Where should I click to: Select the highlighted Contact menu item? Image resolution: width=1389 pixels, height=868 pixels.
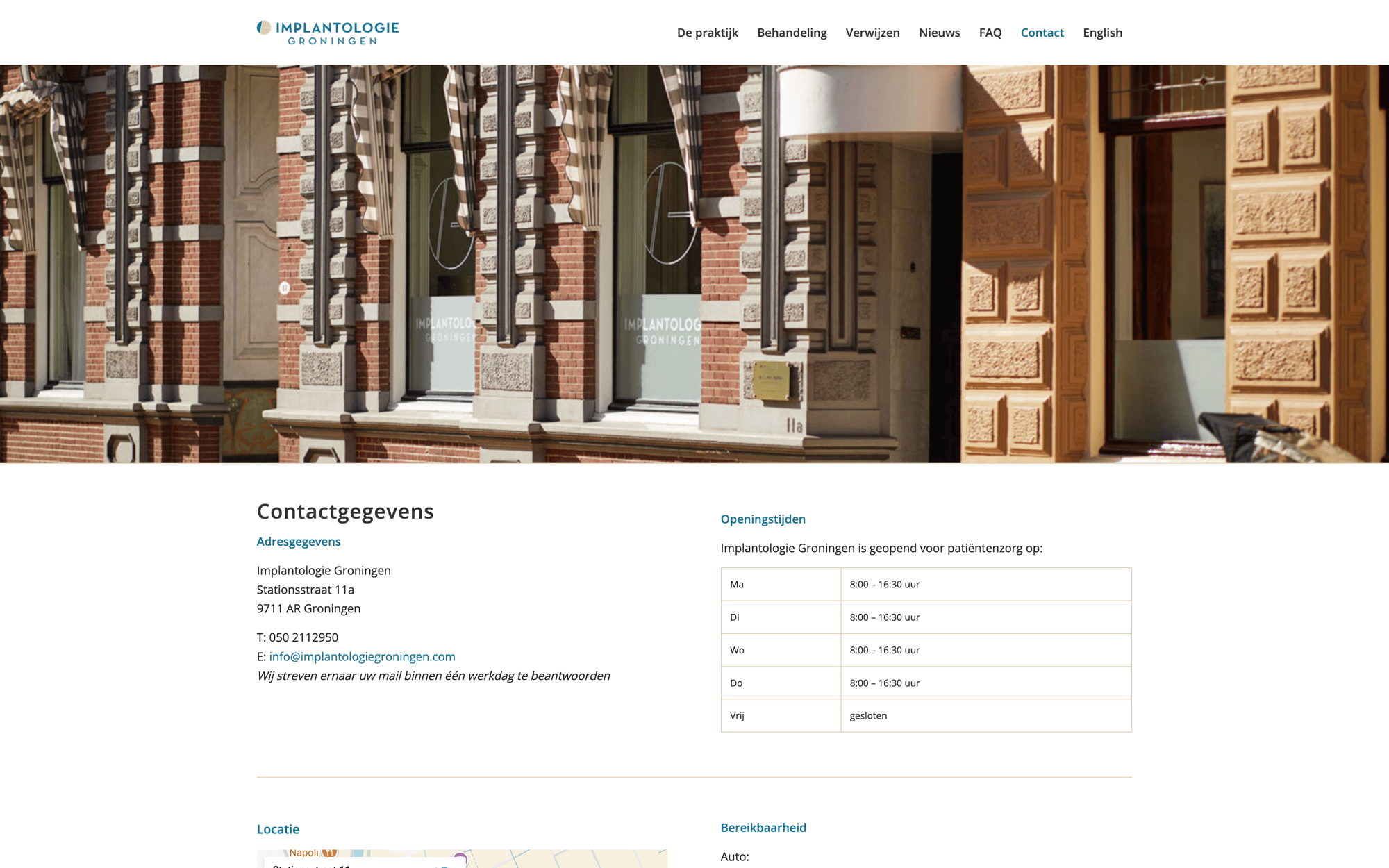coord(1042,33)
